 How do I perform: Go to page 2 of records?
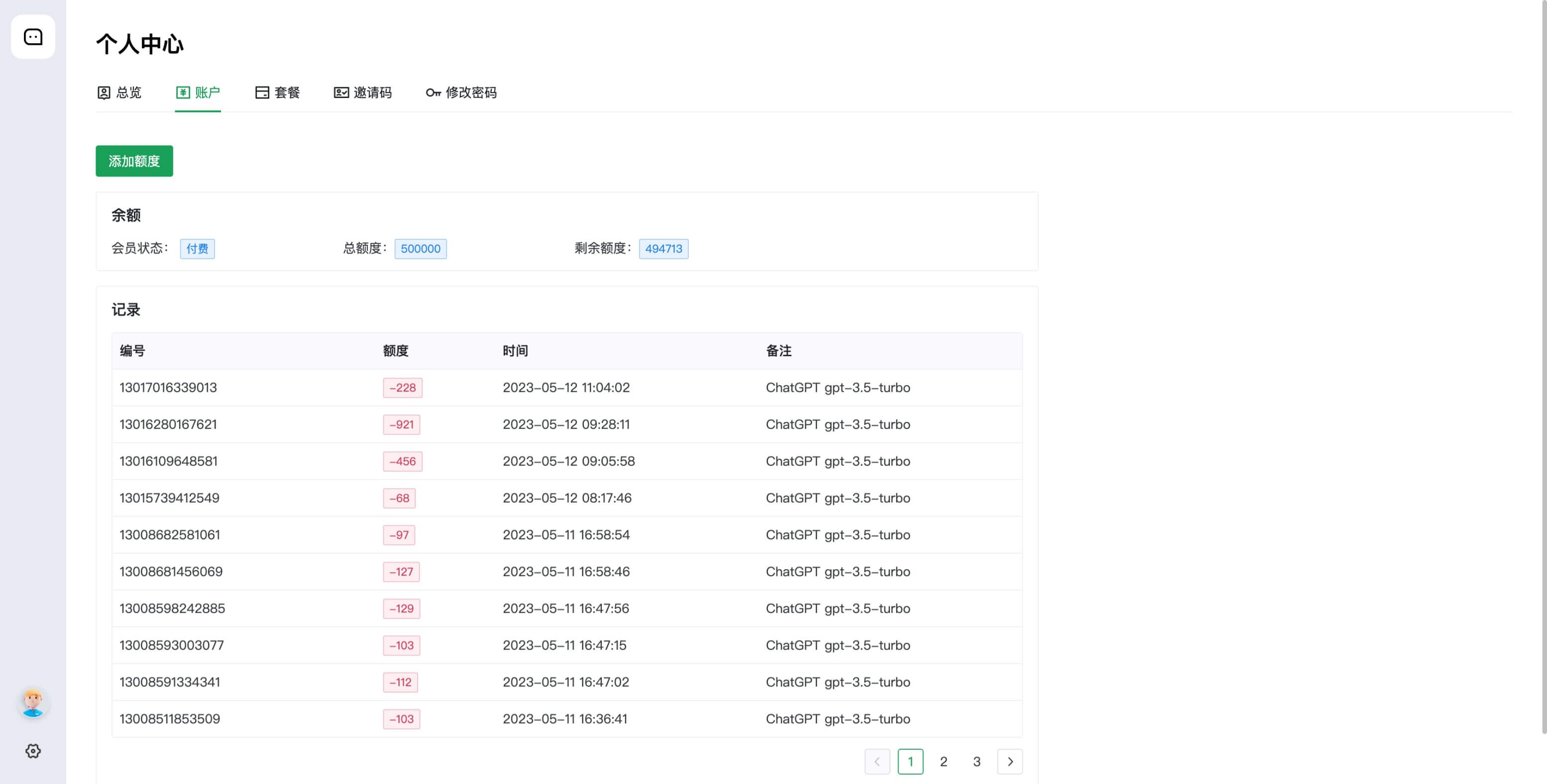click(x=943, y=761)
